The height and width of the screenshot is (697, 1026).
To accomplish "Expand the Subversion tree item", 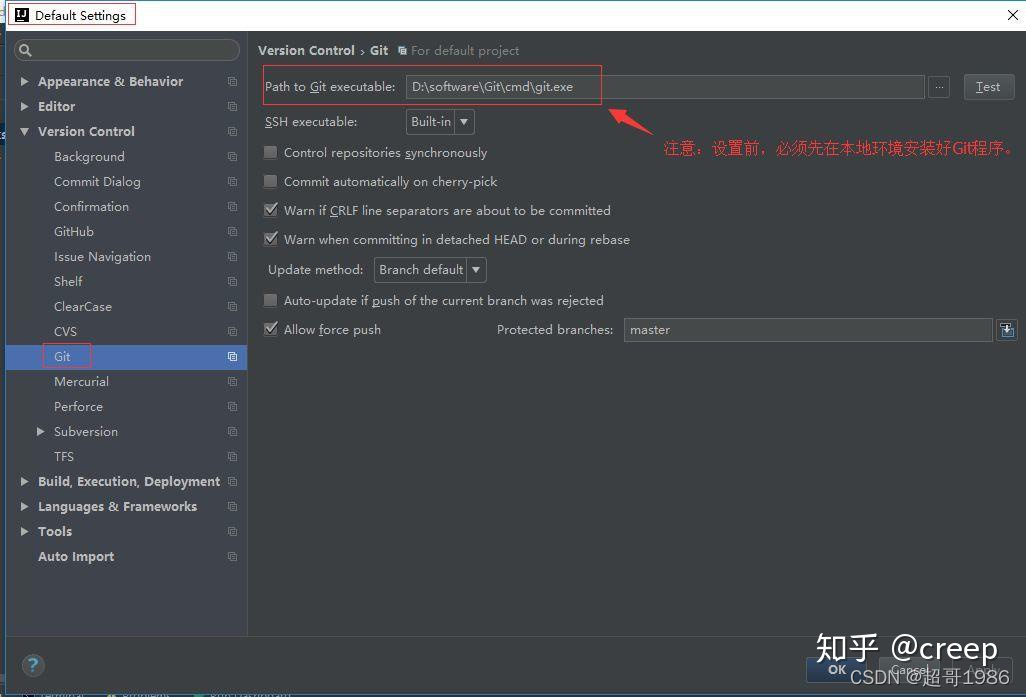I will (40, 431).
